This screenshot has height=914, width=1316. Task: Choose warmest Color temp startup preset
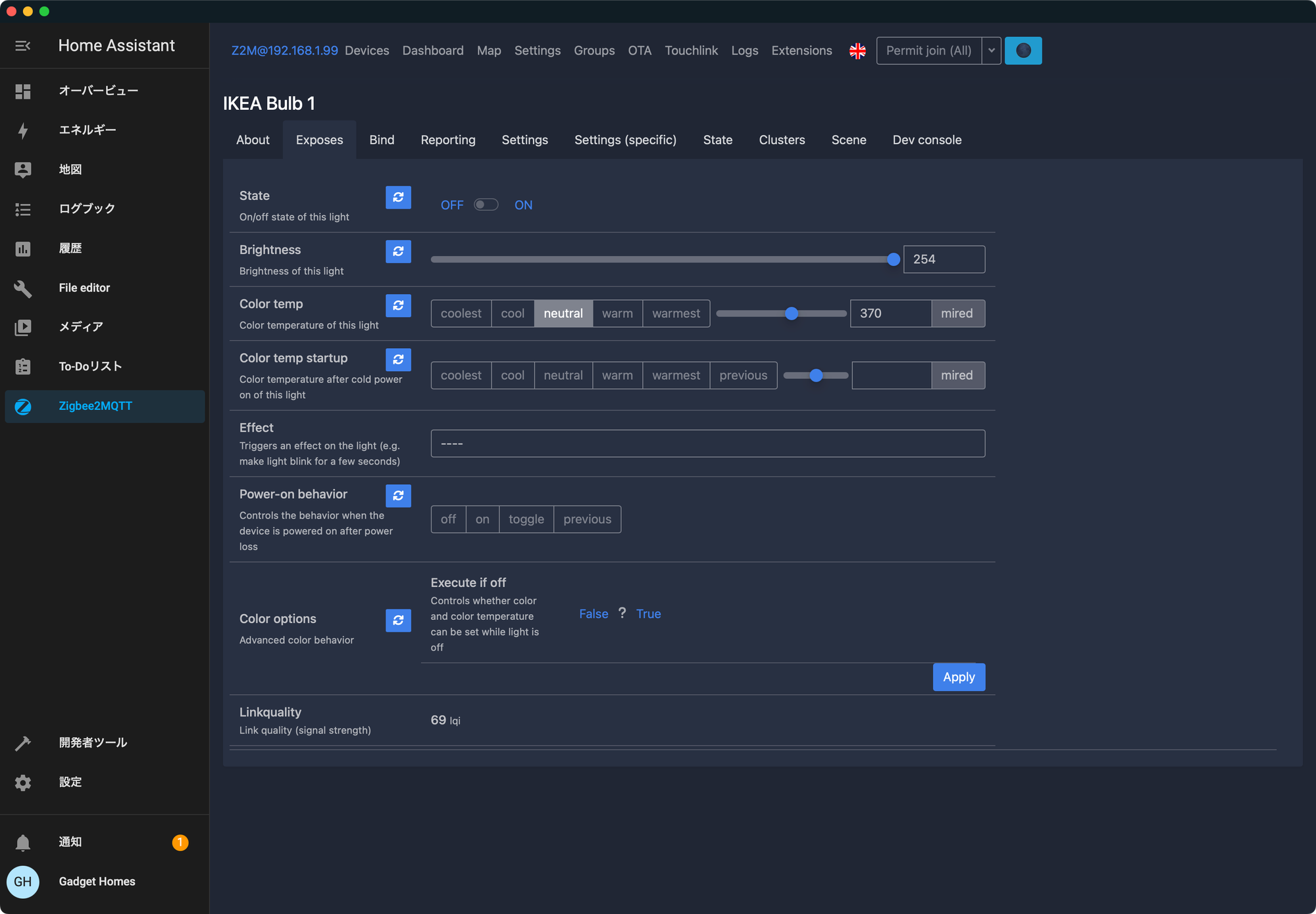(x=676, y=375)
